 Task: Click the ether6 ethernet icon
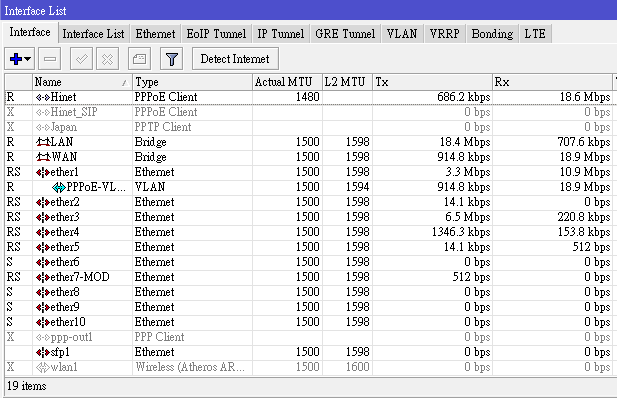(x=43, y=262)
